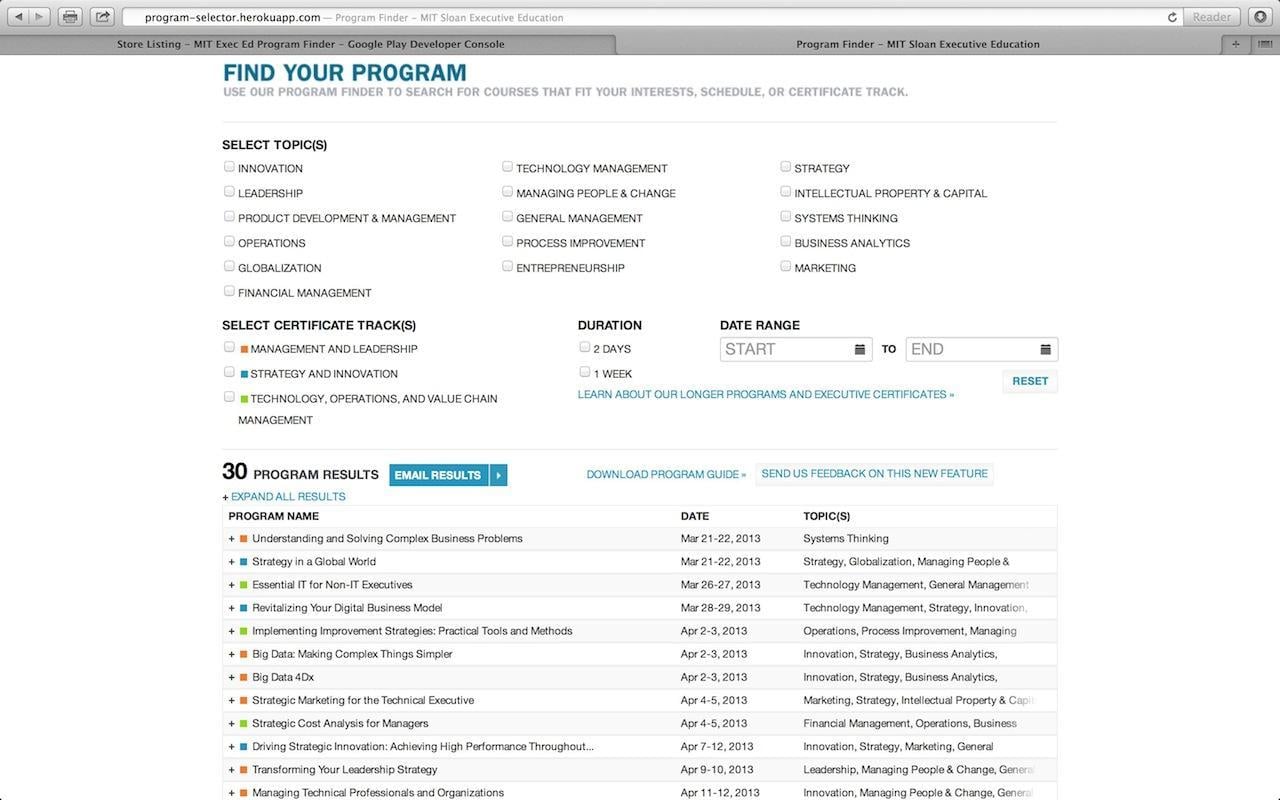1280x800 pixels.
Task: Click the green Technology, Operations track color square
Action: tap(245, 399)
